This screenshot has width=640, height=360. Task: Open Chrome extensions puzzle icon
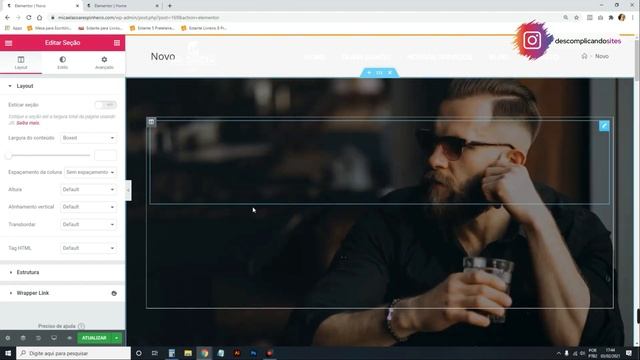coord(611,18)
